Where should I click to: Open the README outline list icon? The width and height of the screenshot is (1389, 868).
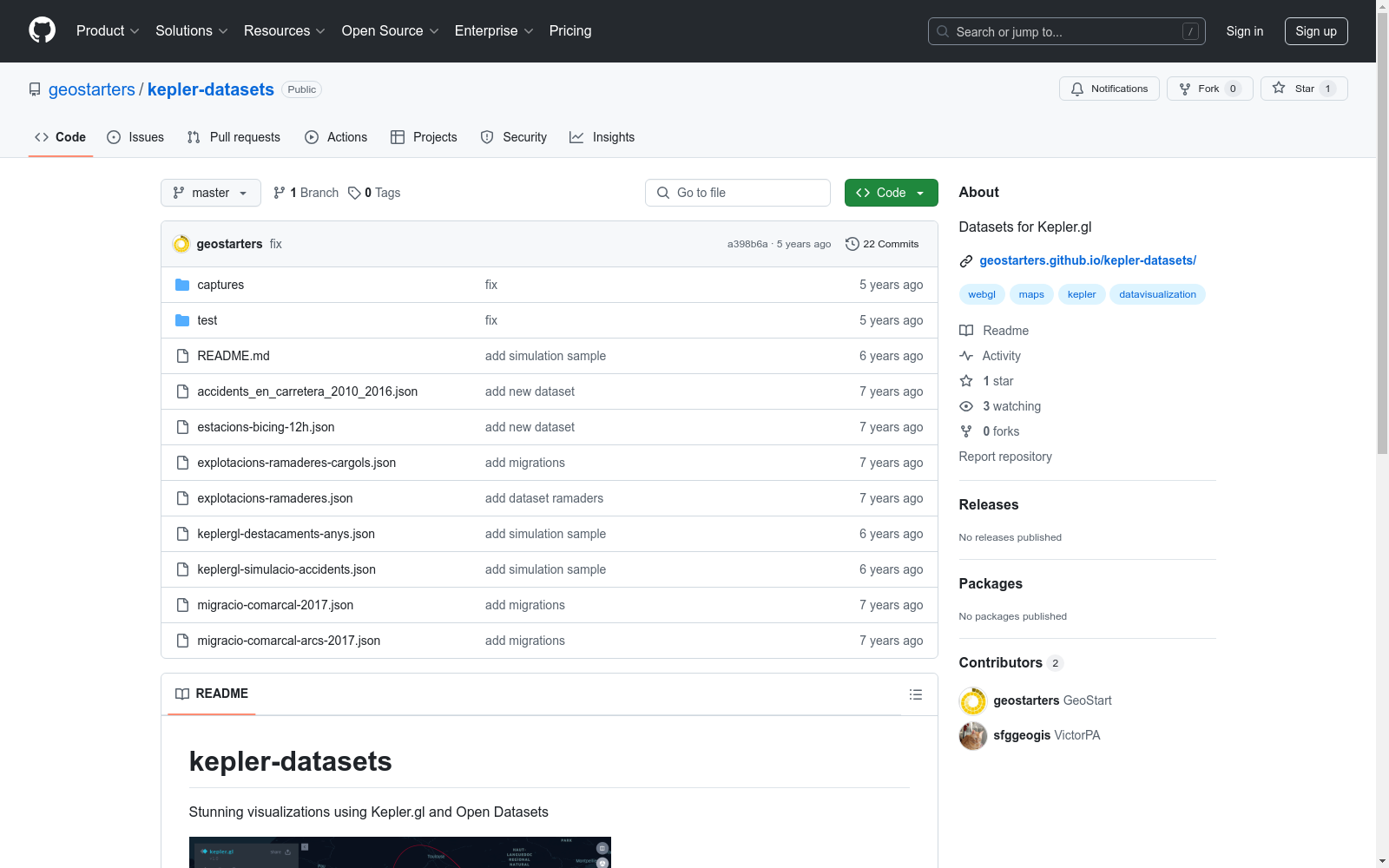click(915, 694)
